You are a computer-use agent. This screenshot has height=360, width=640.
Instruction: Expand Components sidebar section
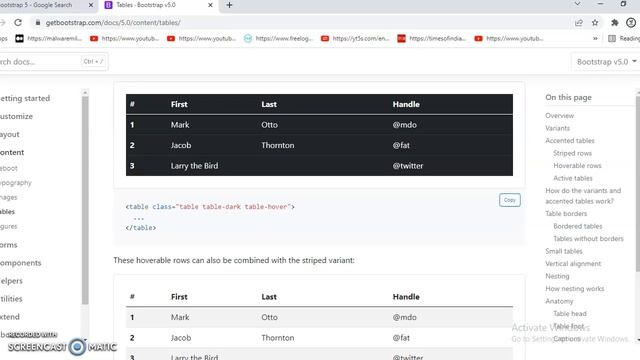(21, 263)
